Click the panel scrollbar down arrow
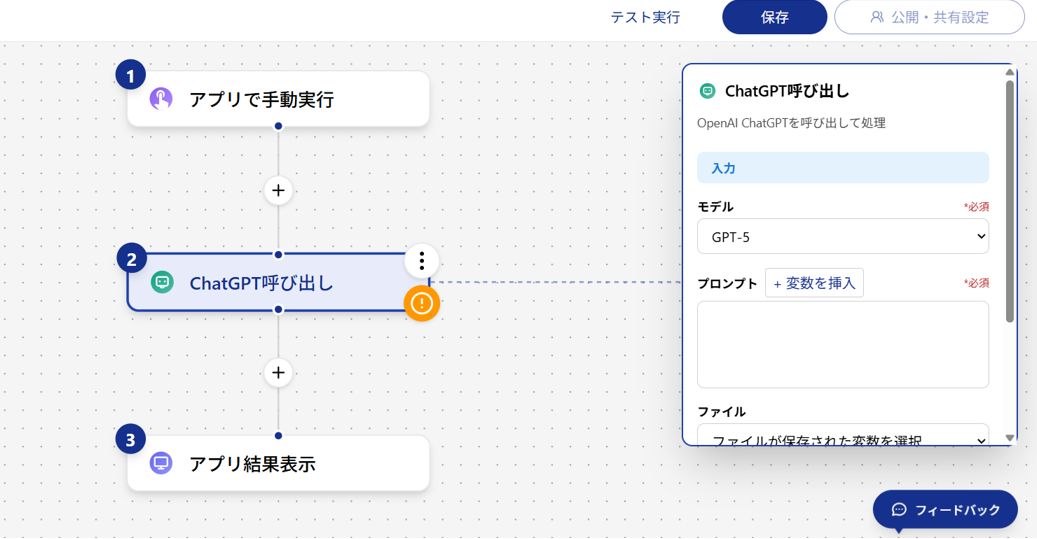Viewport: 1037px width, 539px height. (x=1010, y=437)
